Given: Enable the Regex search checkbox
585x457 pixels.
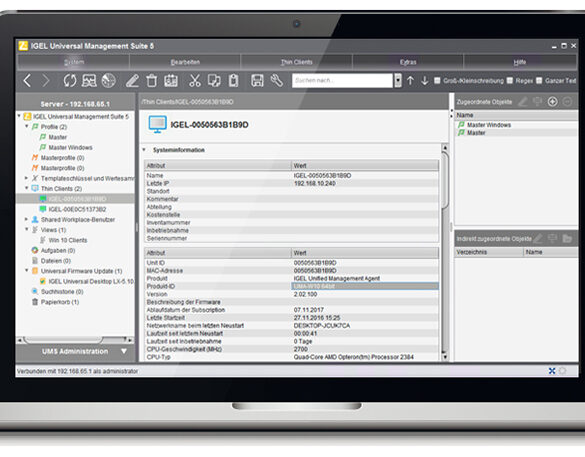Looking at the screenshot, I should (510, 81).
